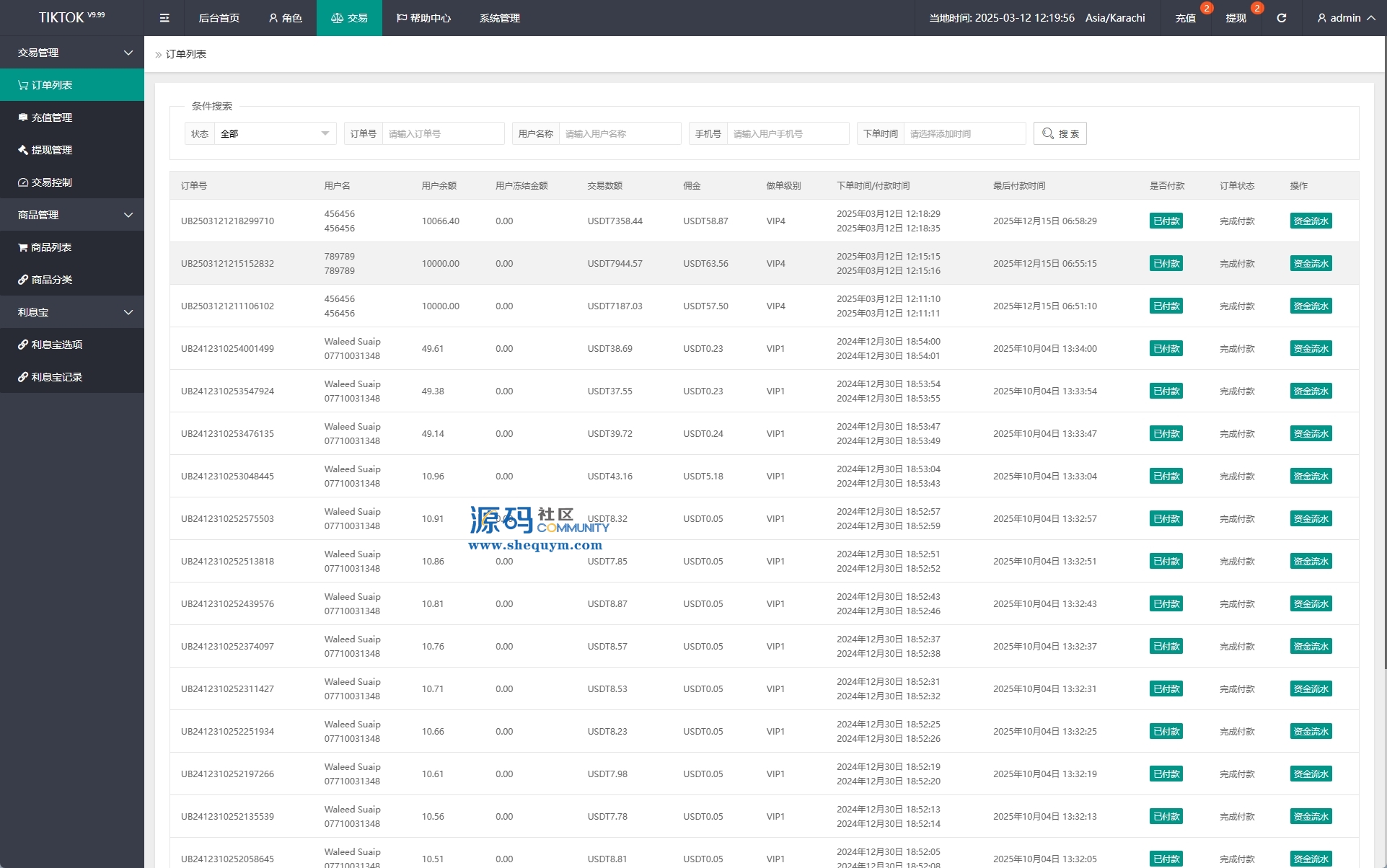1387x868 pixels.
Task: Click the 订单列表 breadcrumb
Action: 186,54
